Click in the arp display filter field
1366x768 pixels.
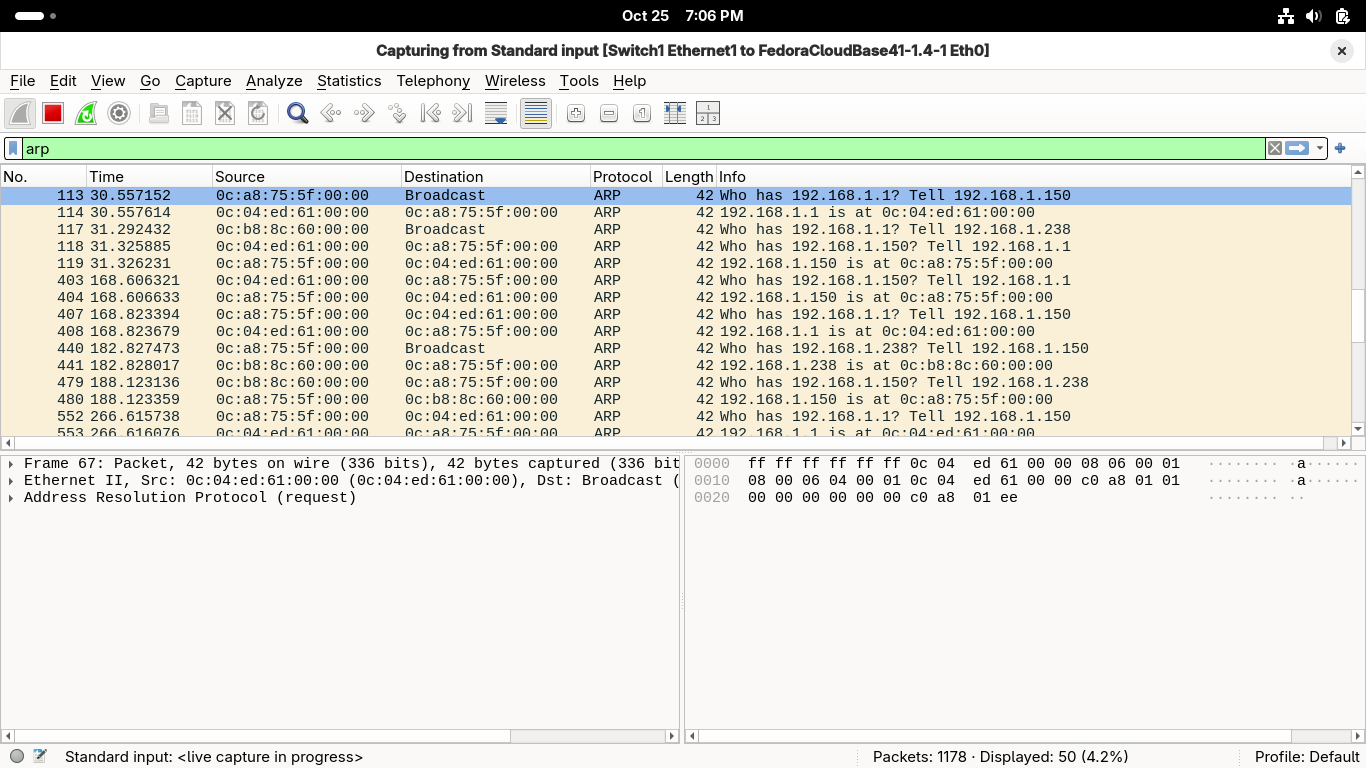click(640, 149)
